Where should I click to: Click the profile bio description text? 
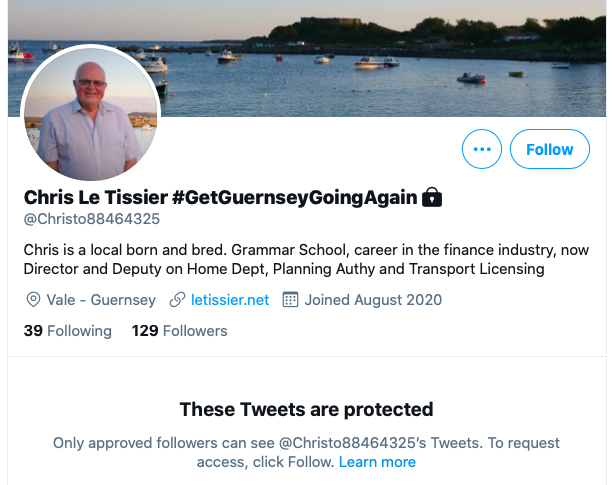click(x=306, y=259)
